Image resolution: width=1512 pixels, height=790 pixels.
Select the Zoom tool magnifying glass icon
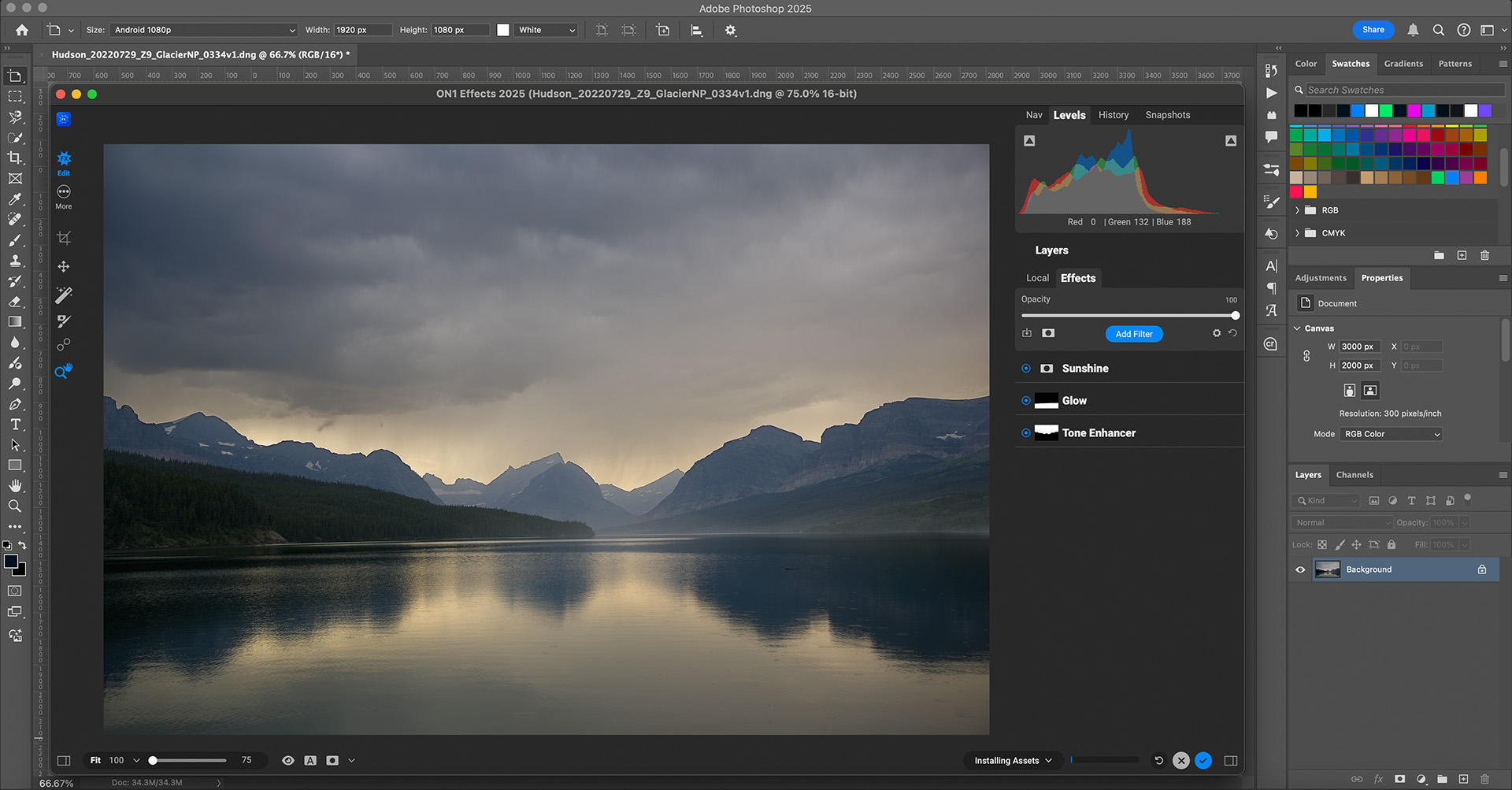pyautogui.click(x=15, y=506)
